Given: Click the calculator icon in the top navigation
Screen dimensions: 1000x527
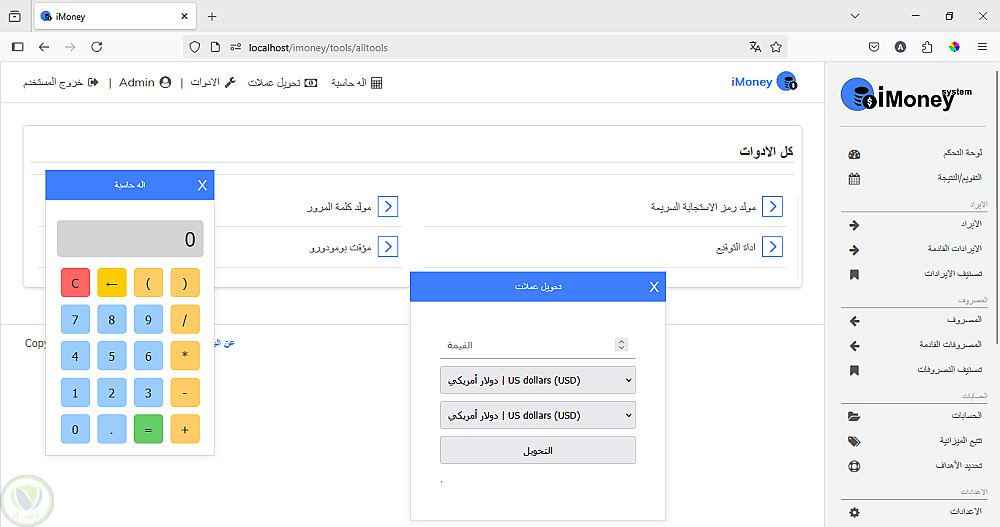Looking at the screenshot, I should click(376, 83).
